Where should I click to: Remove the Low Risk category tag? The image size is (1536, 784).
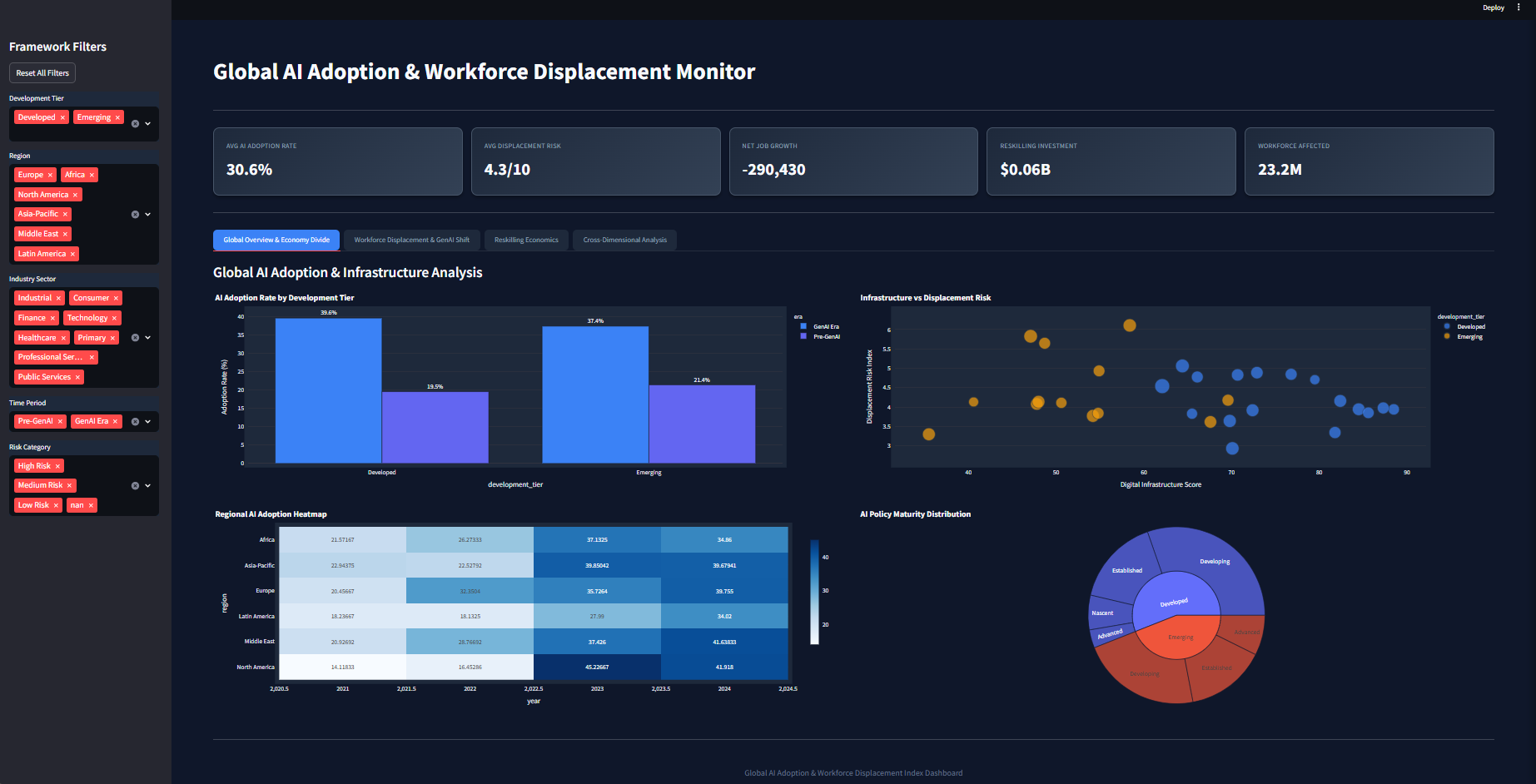(x=56, y=505)
